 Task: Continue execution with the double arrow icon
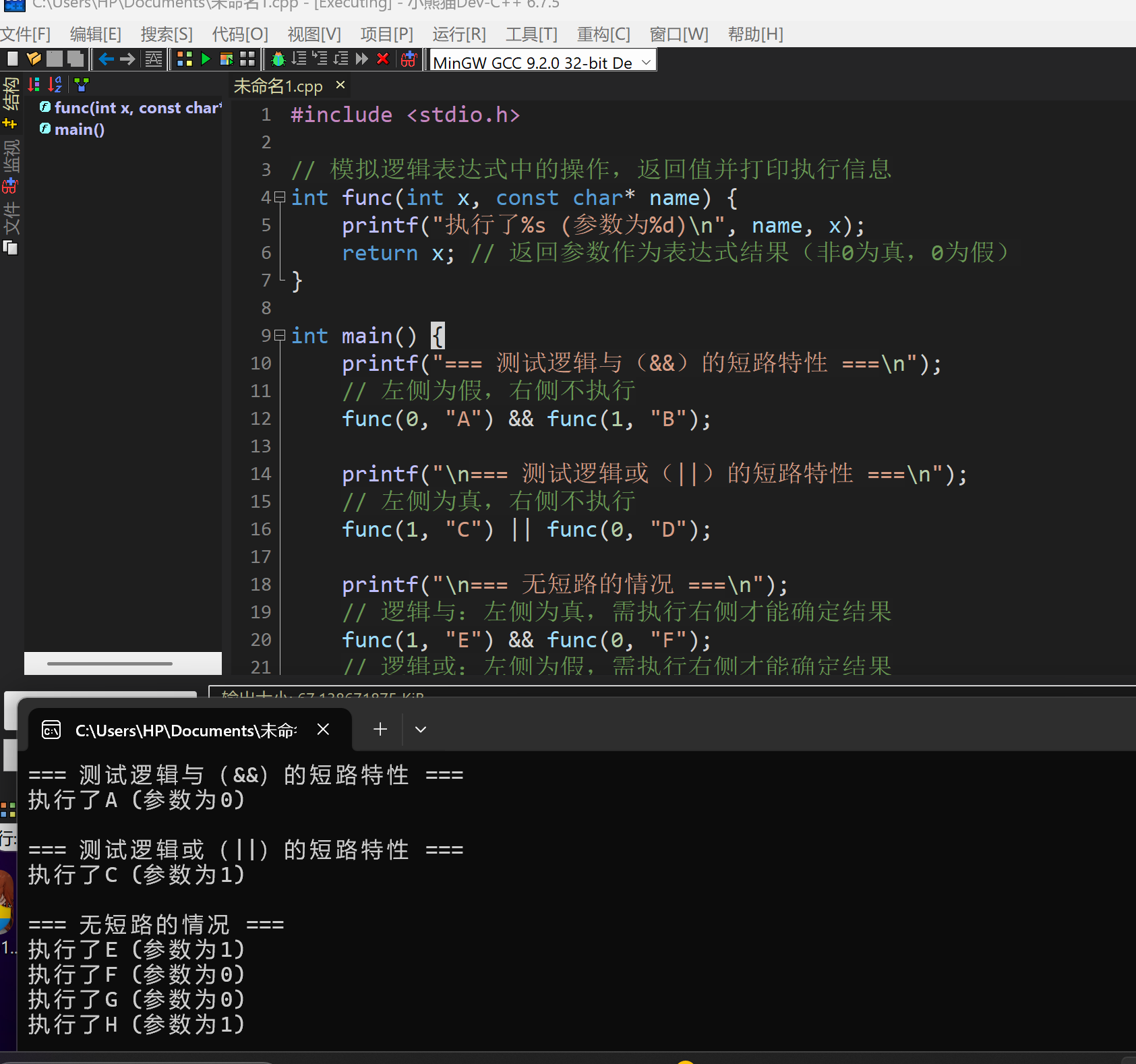(362, 59)
